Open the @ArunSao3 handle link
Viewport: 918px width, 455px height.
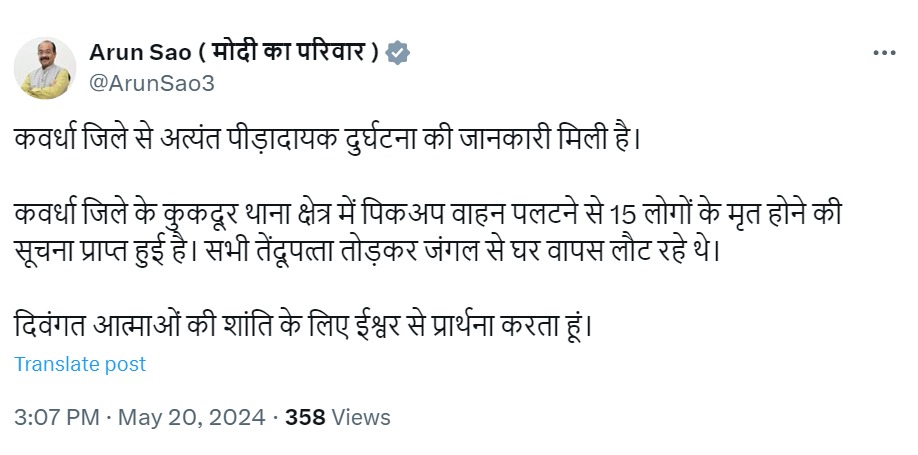(152, 84)
